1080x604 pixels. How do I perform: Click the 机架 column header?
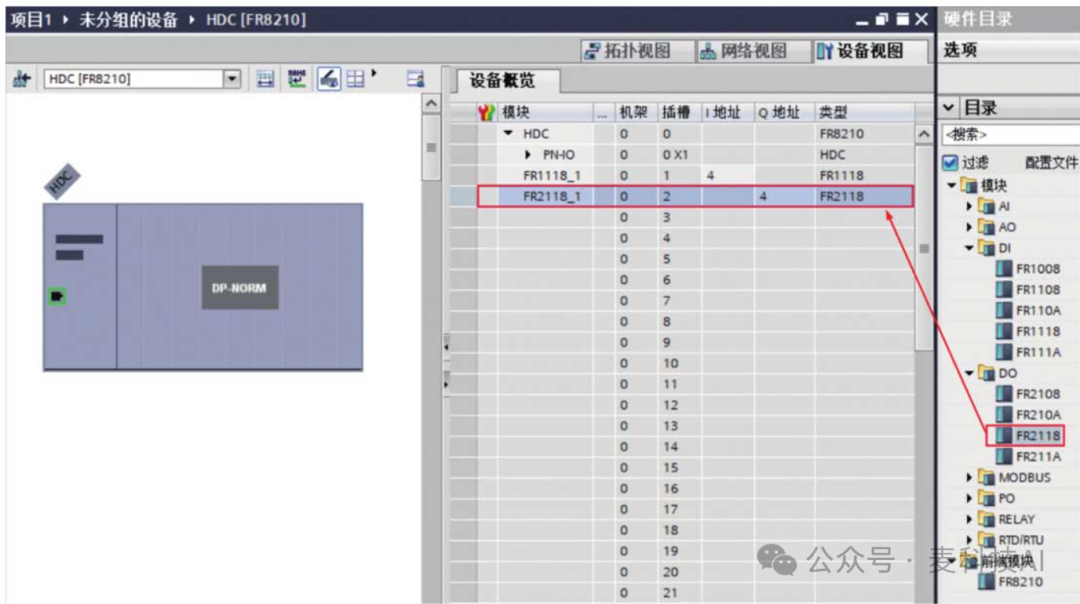pos(633,112)
